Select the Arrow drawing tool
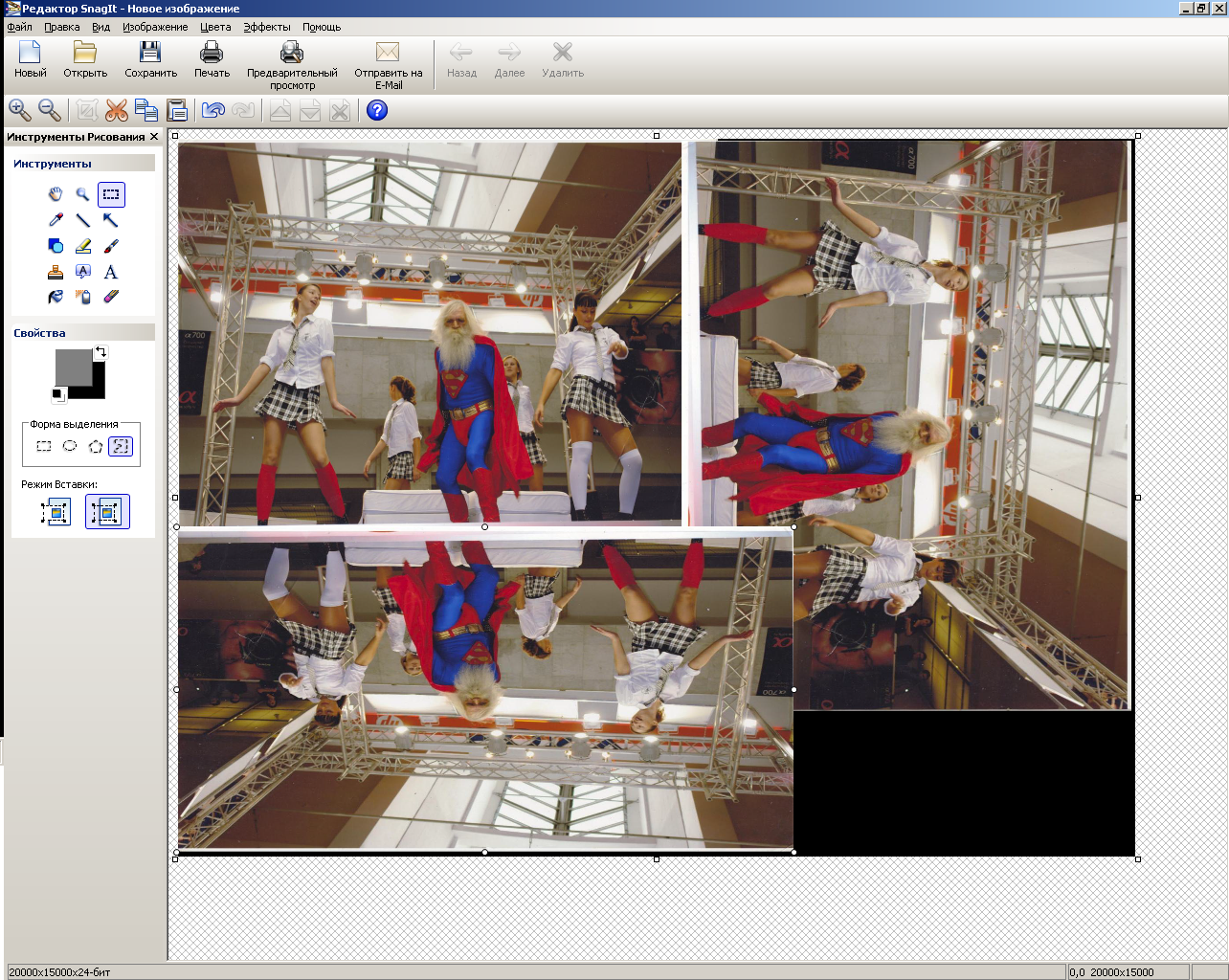Viewport: 1229px width, 980px height. pyautogui.click(x=111, y=220)
